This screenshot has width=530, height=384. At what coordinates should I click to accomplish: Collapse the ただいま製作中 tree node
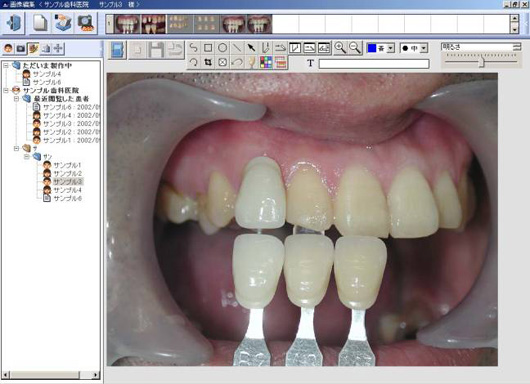click(6, 66)
